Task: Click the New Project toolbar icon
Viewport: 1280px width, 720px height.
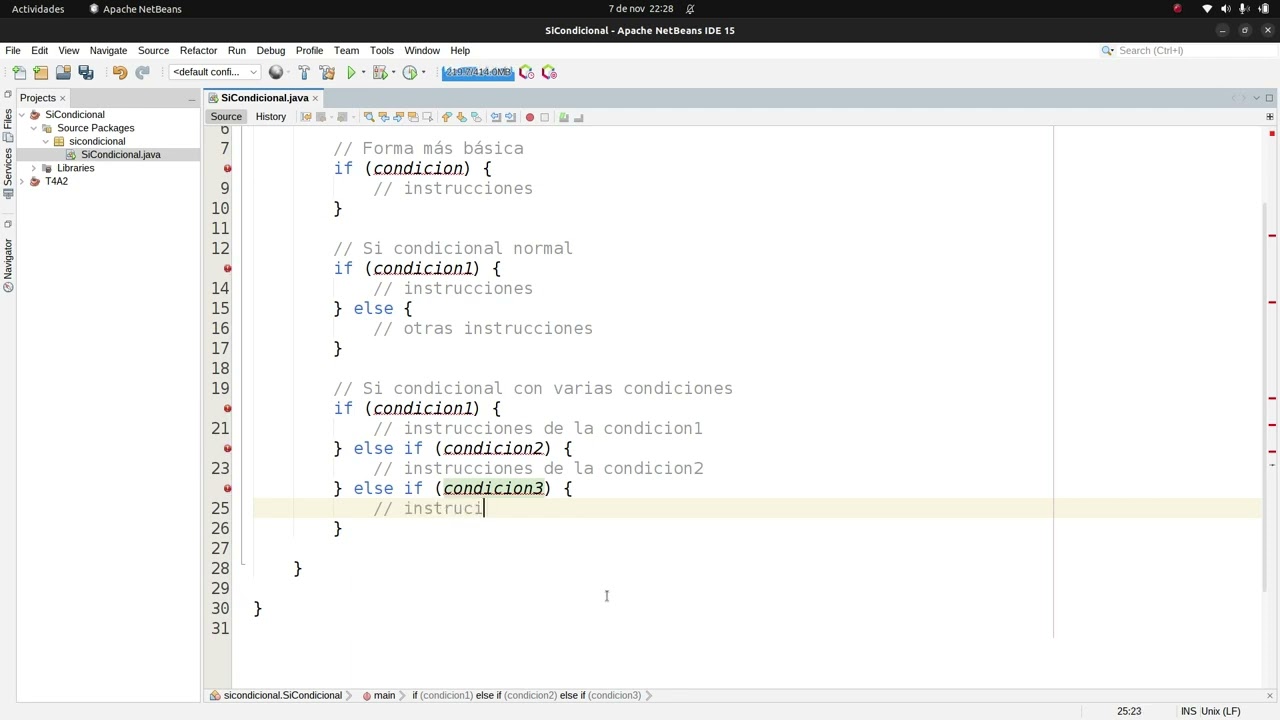Action: [41, 72]
